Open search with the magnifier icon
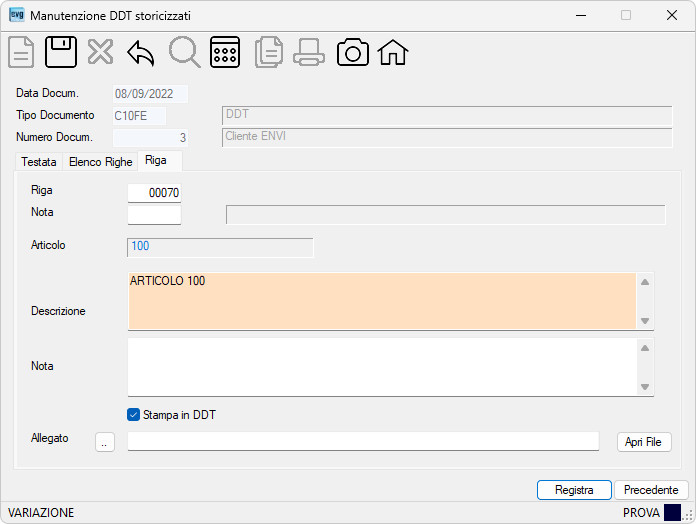Viewport: 696px width, 524px height. [x=184, y=52]
